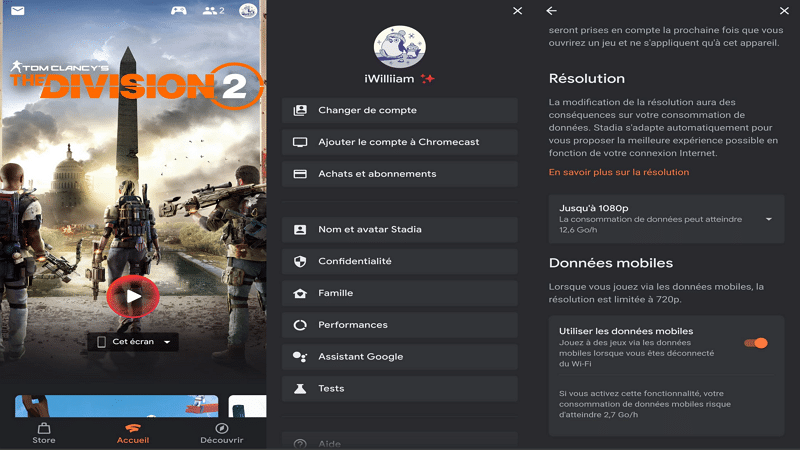The image size is (800, 450).
Task: Open the Découvrir tab
Action: coord(221,434)
